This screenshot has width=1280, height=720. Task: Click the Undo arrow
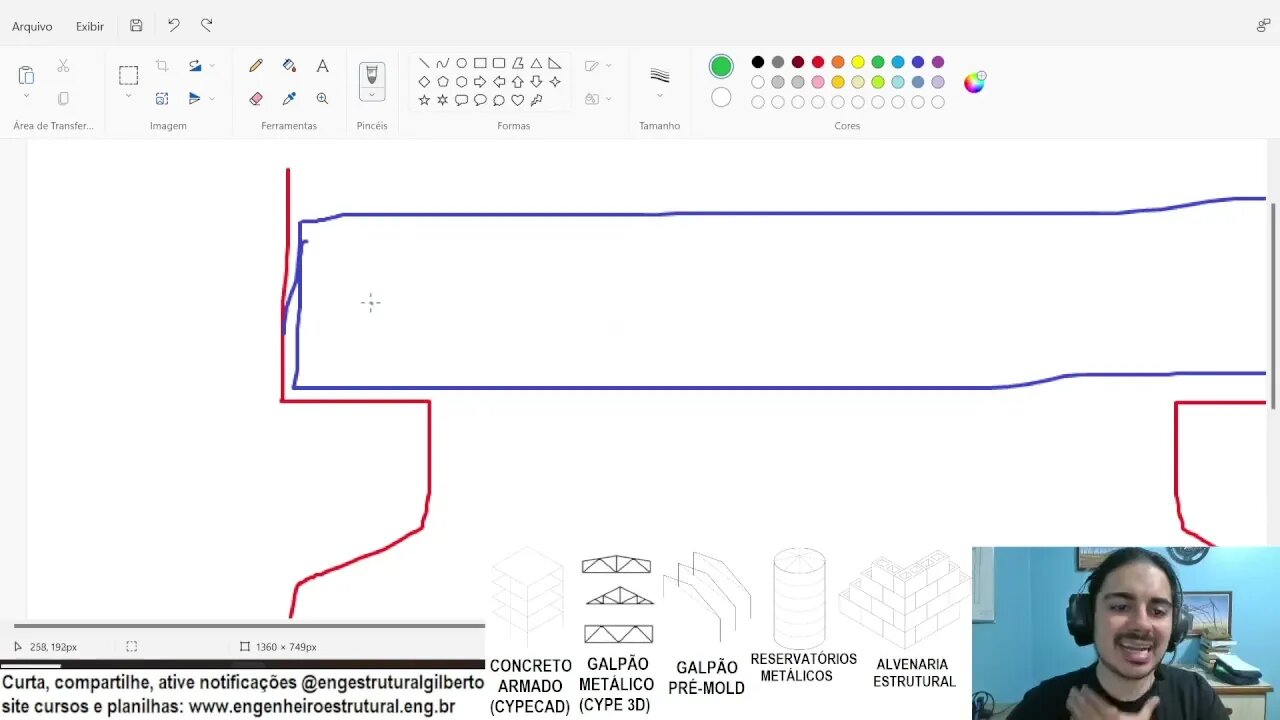(x=173, y=25)
